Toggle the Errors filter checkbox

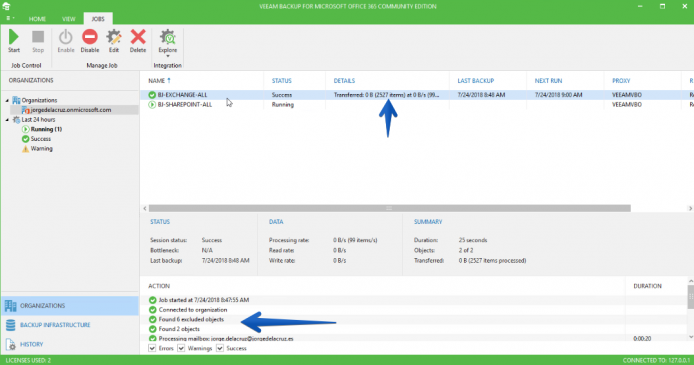(152, 349)
